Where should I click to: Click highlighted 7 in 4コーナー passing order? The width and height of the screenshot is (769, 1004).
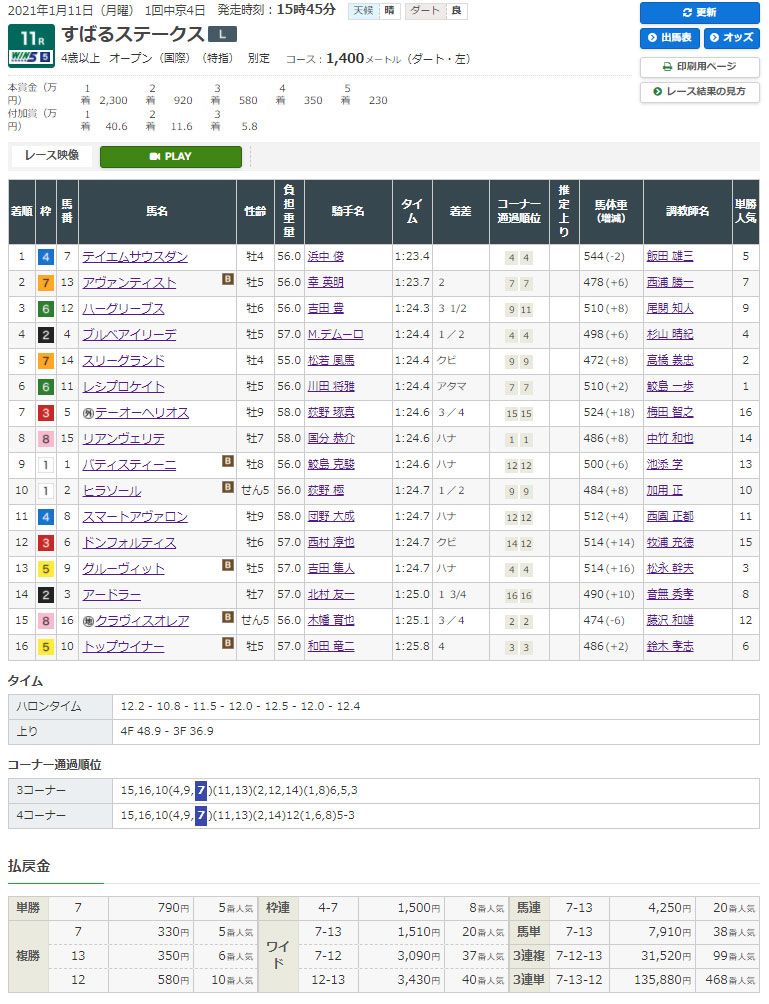(201, 815)
